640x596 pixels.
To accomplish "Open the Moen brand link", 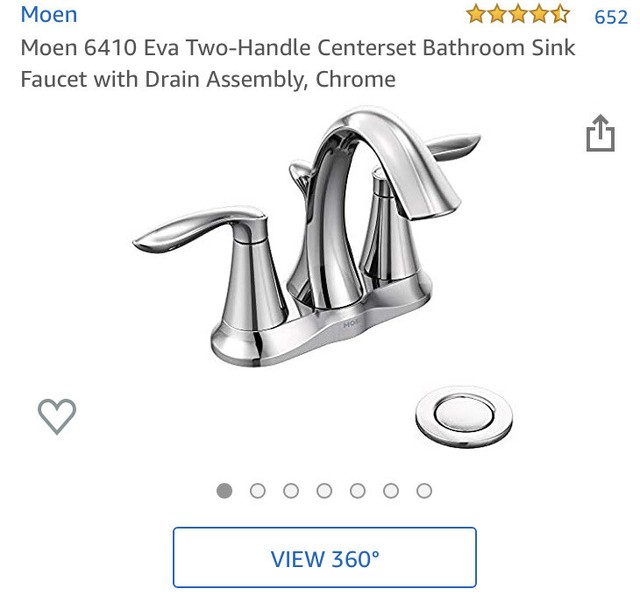I will (49, 15).
